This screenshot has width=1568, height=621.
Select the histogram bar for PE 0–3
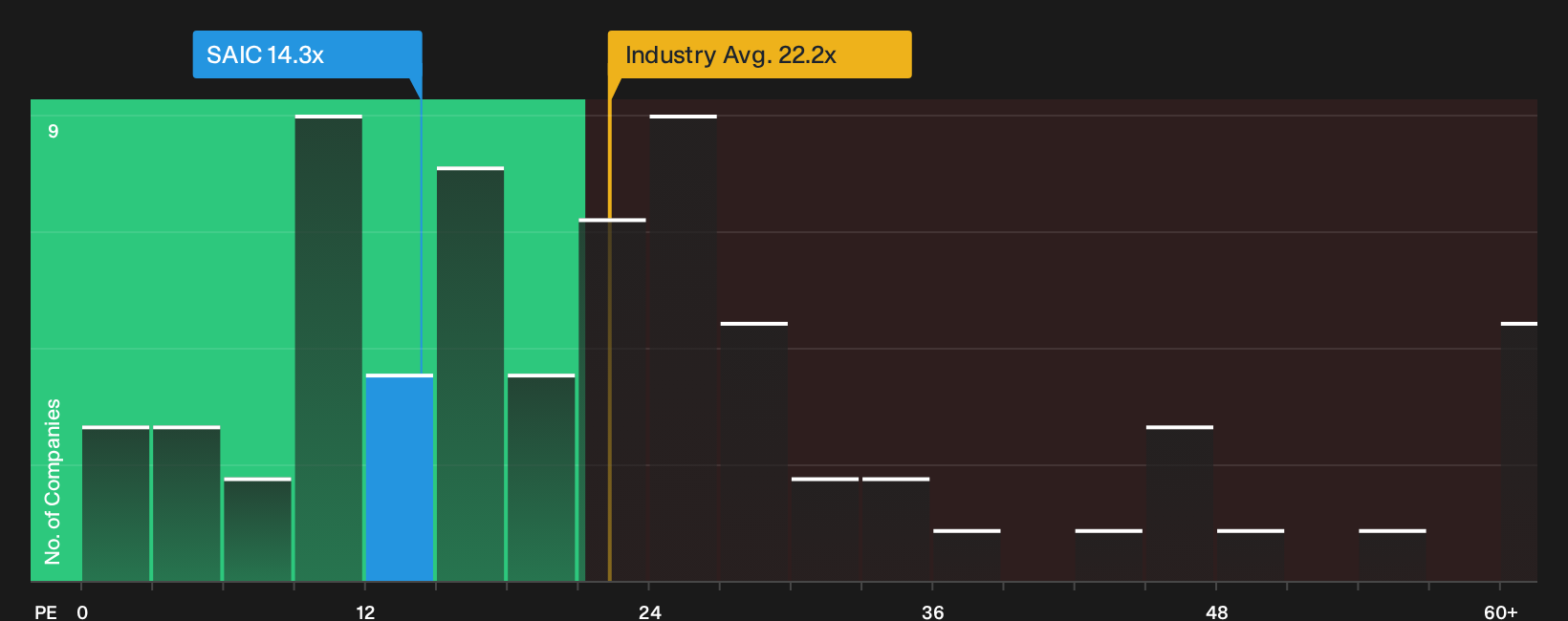116,503
